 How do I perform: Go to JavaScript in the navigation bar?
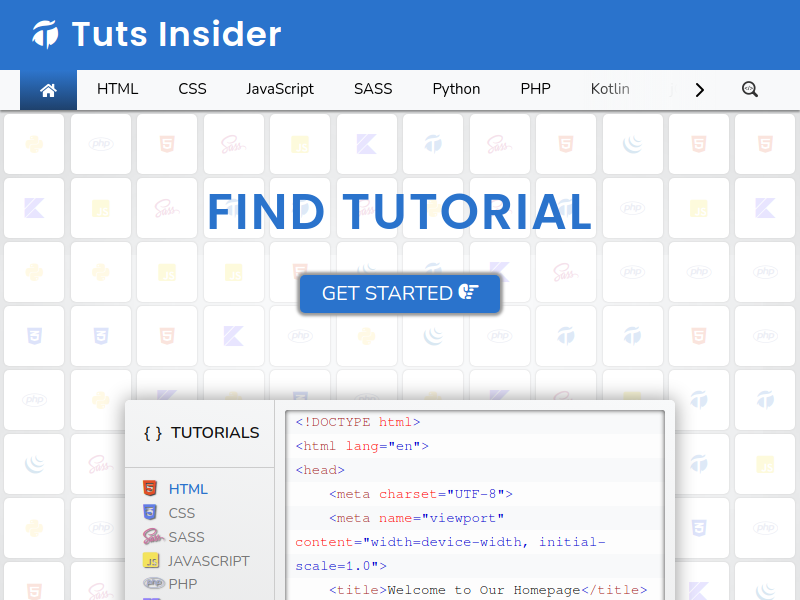[280, 89]
